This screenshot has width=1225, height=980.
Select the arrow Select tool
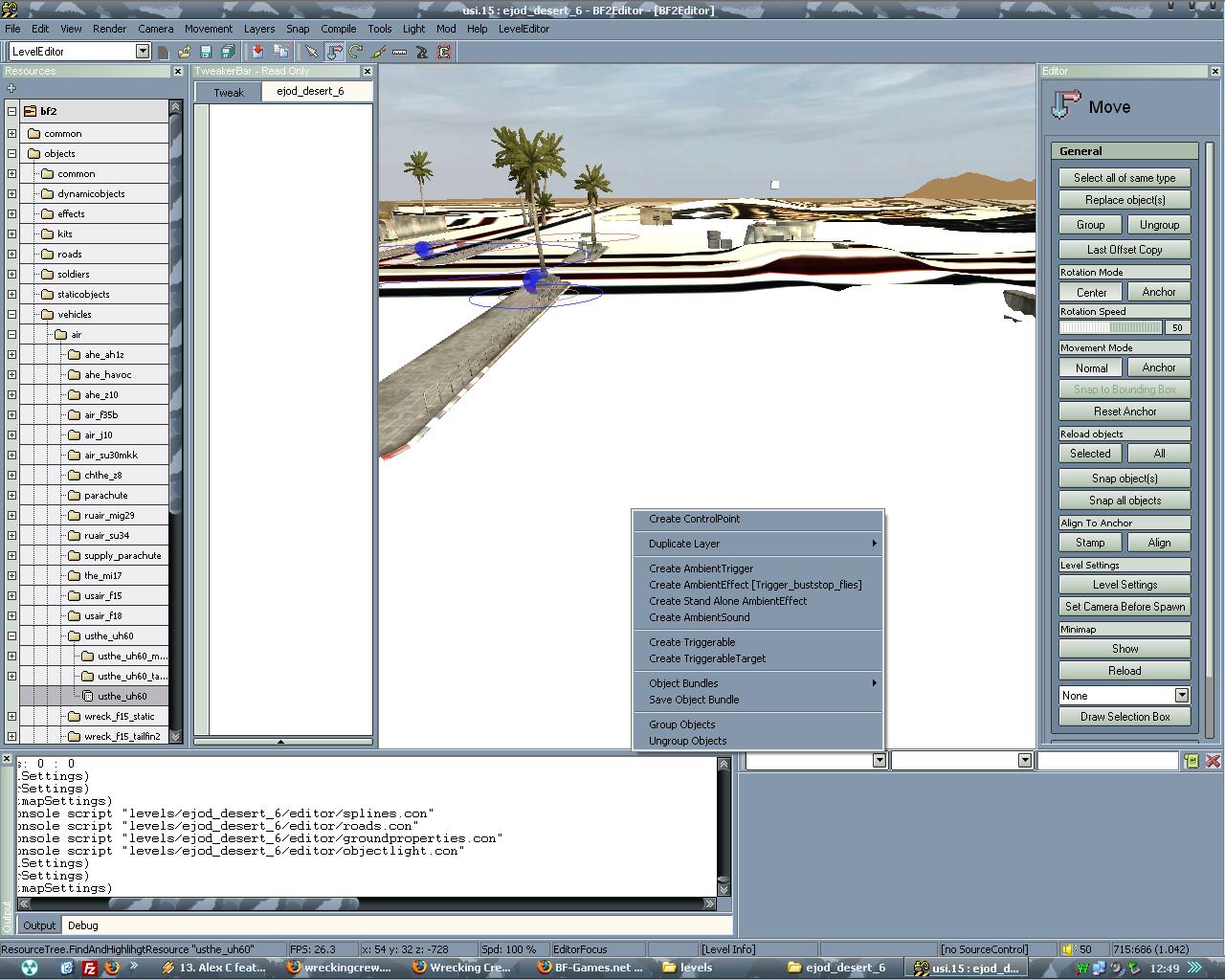point(312,52)
